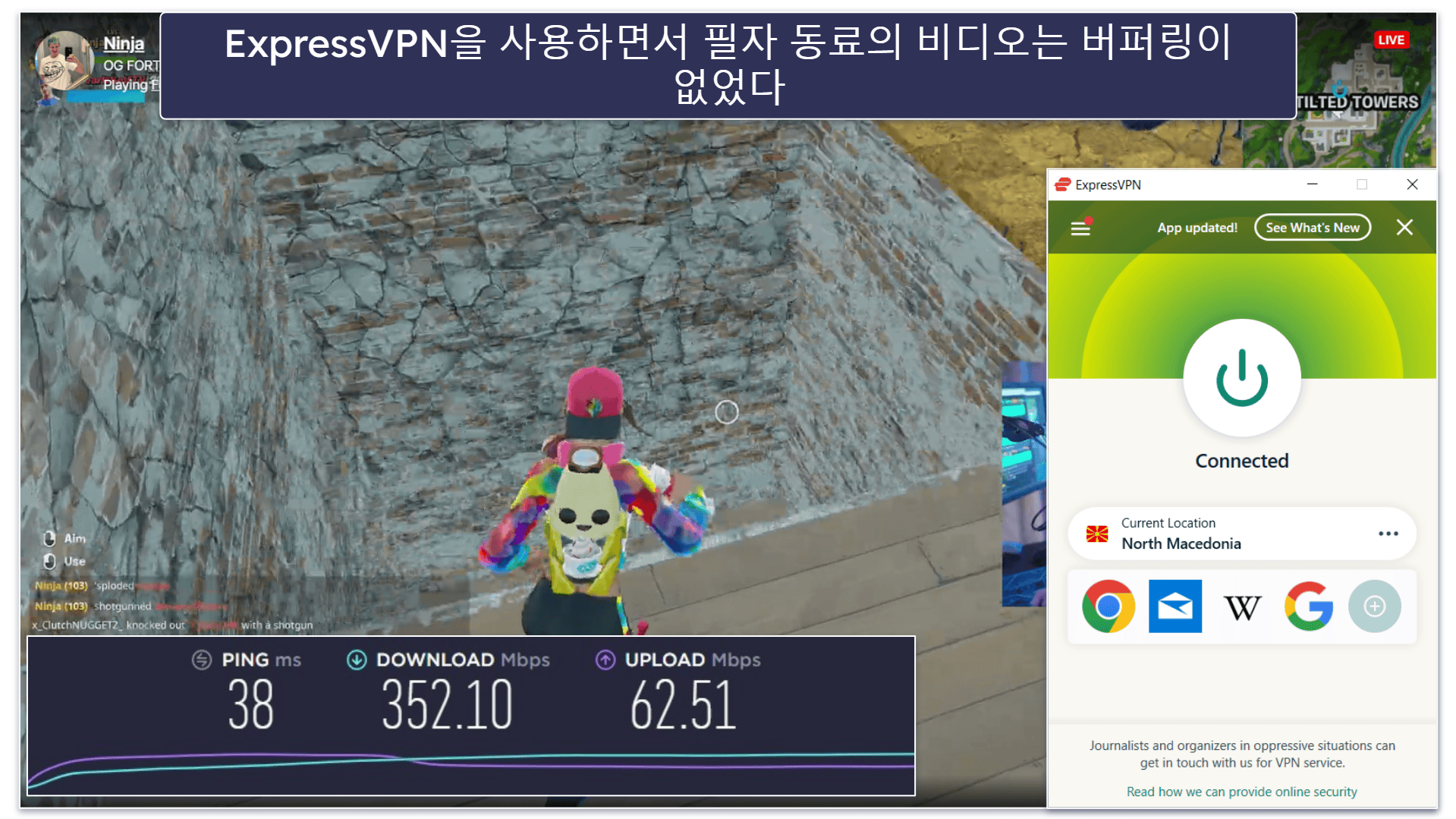Click the 62.51 upload value
The width and height of the screenshot is (1456, 819).
[x=683, y=705]
